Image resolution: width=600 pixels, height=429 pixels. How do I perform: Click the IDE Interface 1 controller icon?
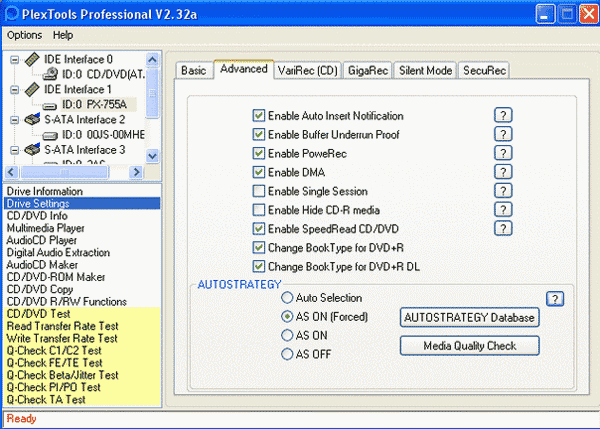[32, 90]
